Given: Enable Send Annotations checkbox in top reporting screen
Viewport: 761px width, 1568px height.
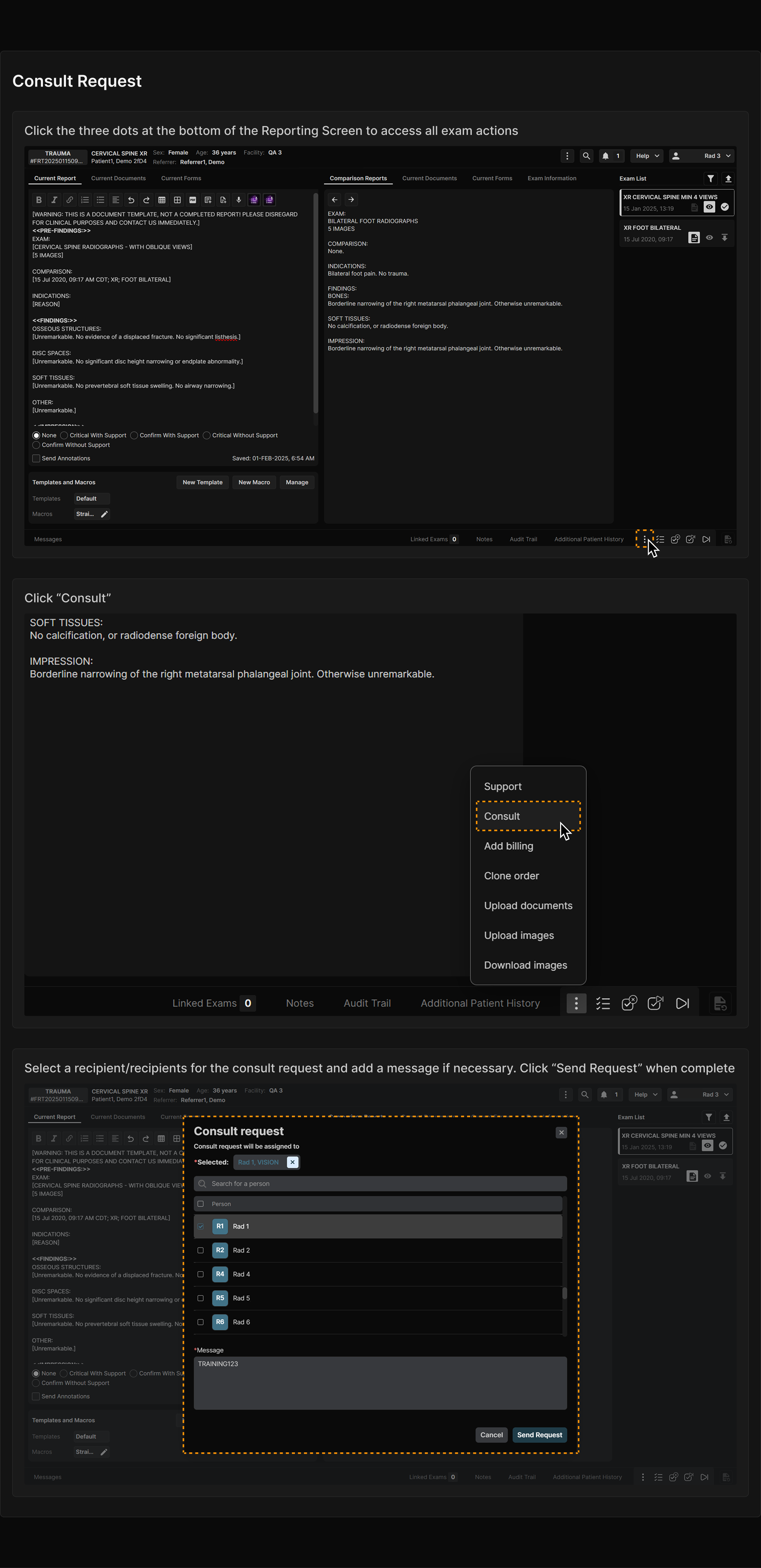Looking at the screenshot, I should 37,458.
